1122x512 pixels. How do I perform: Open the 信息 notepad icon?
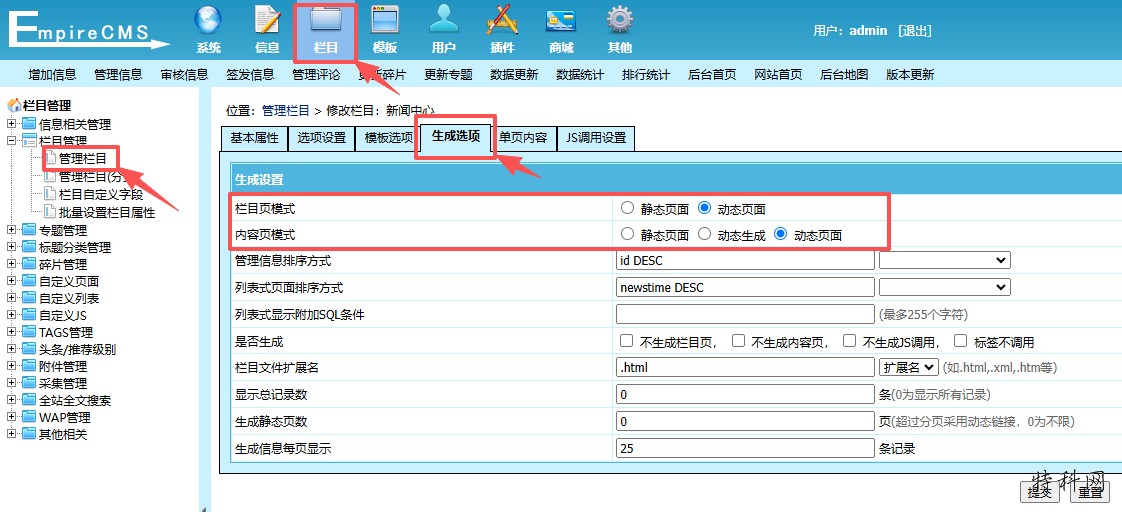point(267,20)
